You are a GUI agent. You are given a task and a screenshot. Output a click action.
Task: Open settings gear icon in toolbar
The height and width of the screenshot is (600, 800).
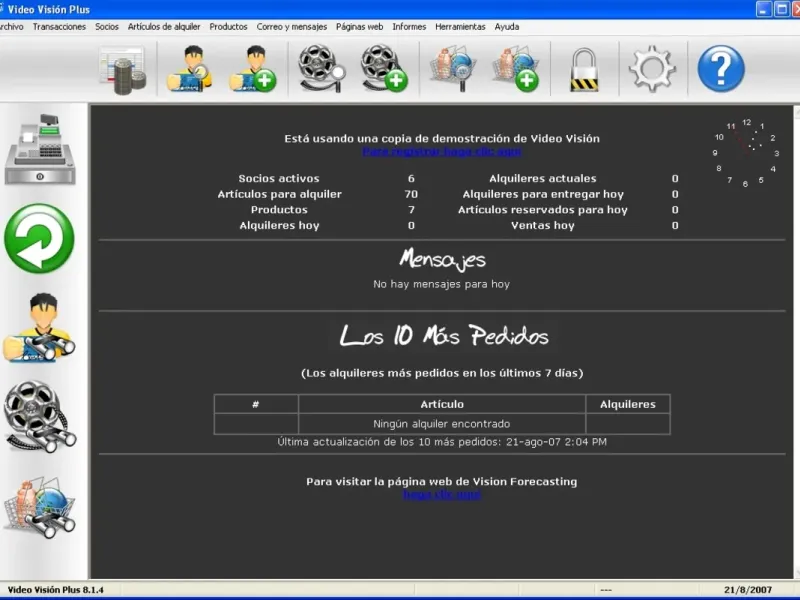[x=653, y=69]
